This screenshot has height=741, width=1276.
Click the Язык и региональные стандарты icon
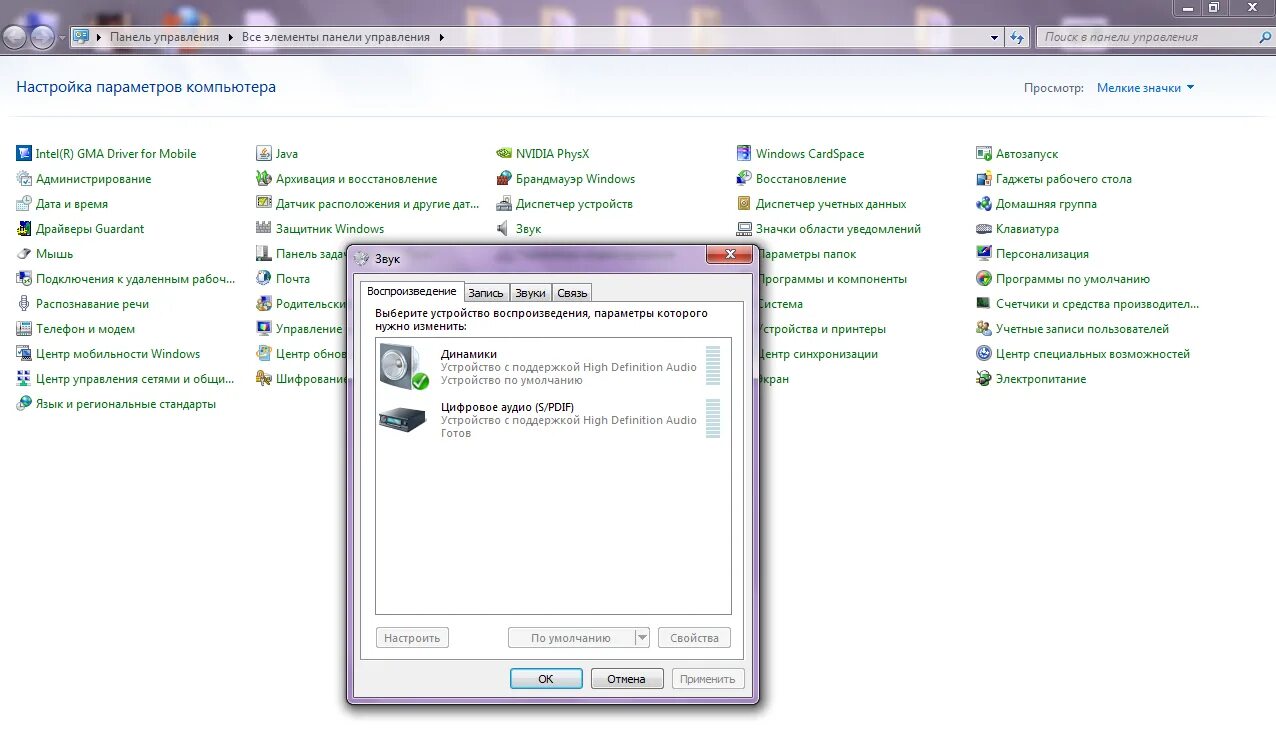(24, 403)
